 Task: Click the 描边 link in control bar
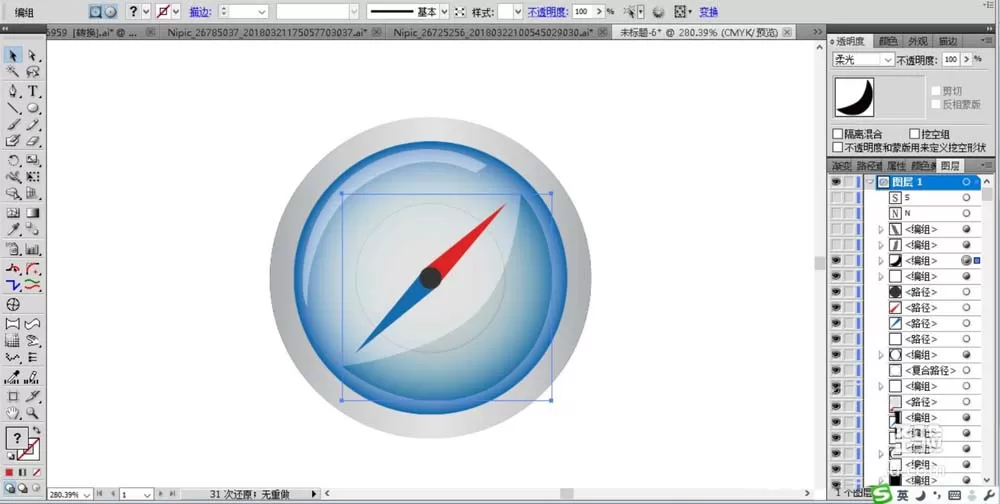click(x=200, y=11)
